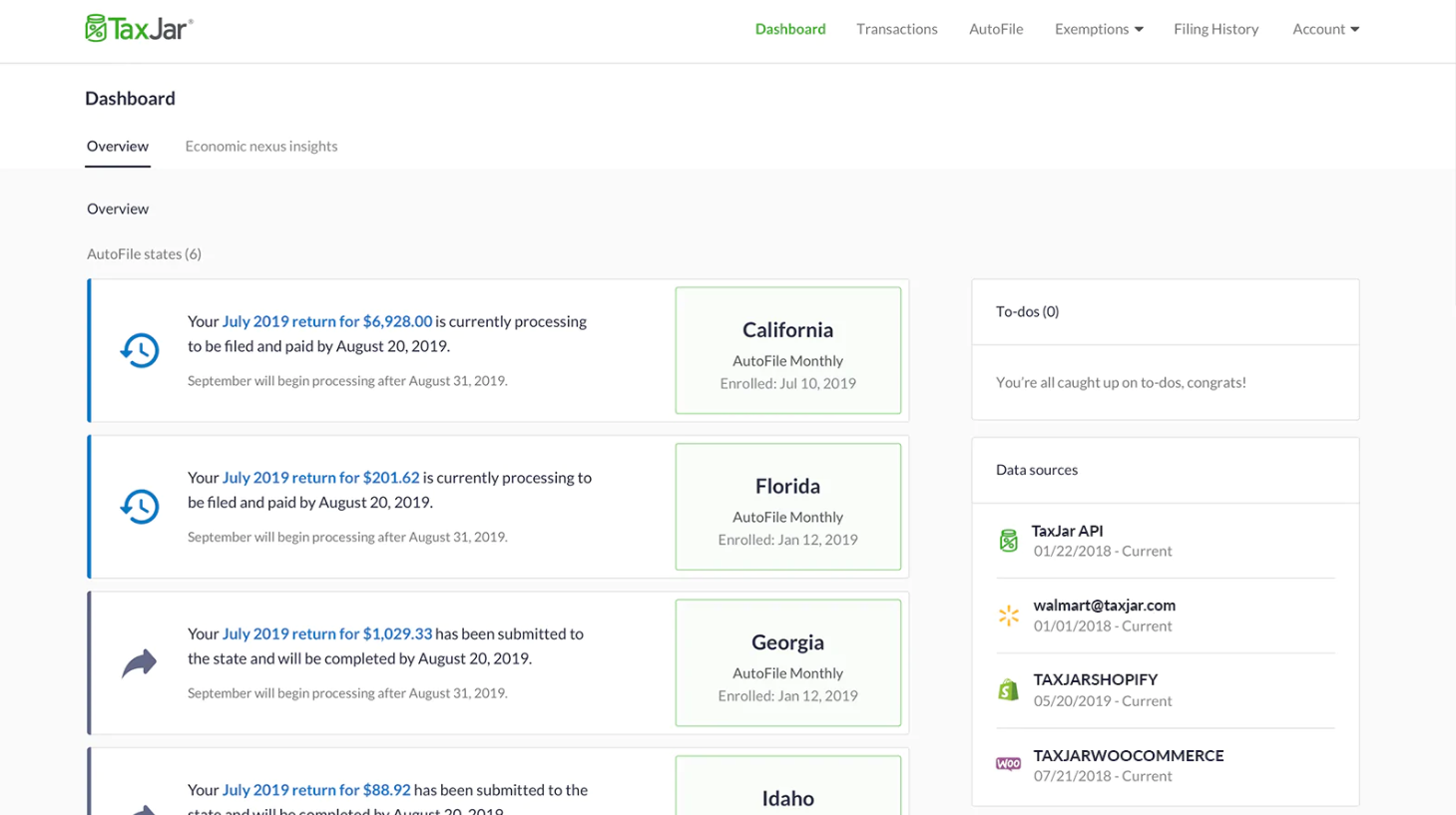Click the Shopify bag icon
The image size is (1456, 815).
tap(1008, 690)
